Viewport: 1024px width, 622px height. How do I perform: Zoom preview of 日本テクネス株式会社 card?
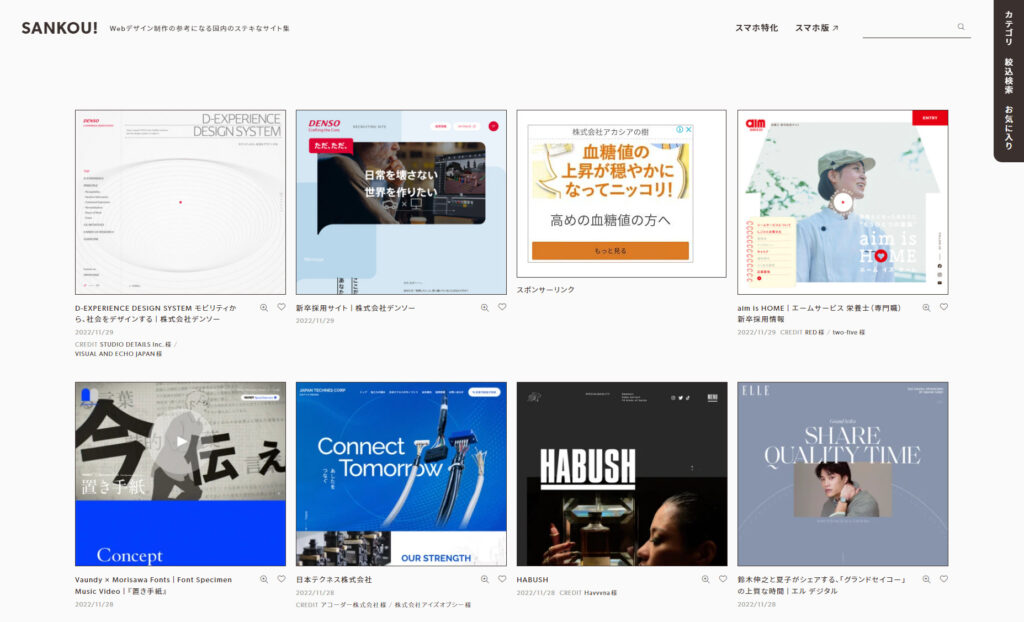point(485,579)
